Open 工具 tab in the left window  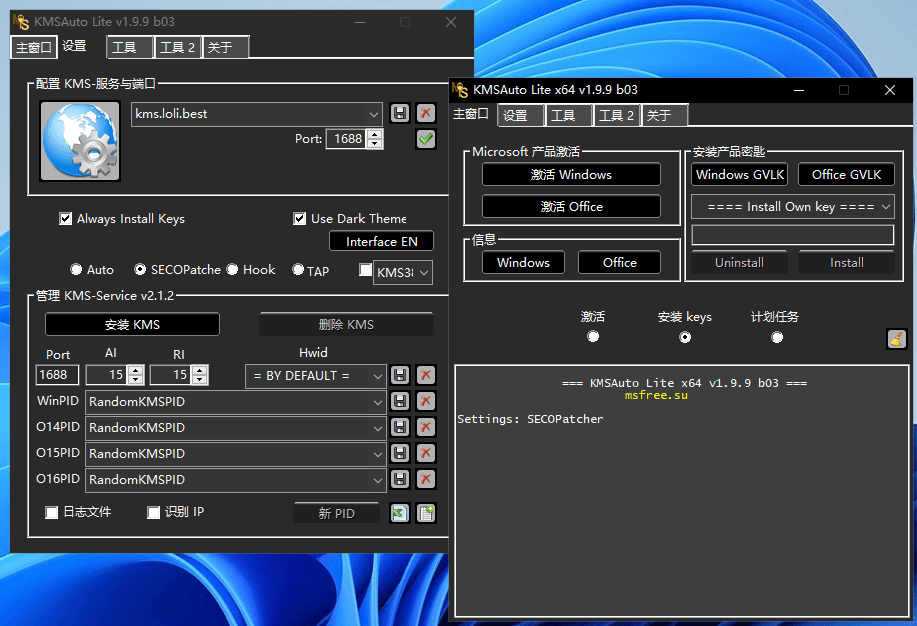pyautogui.click(x=129, y=47)
